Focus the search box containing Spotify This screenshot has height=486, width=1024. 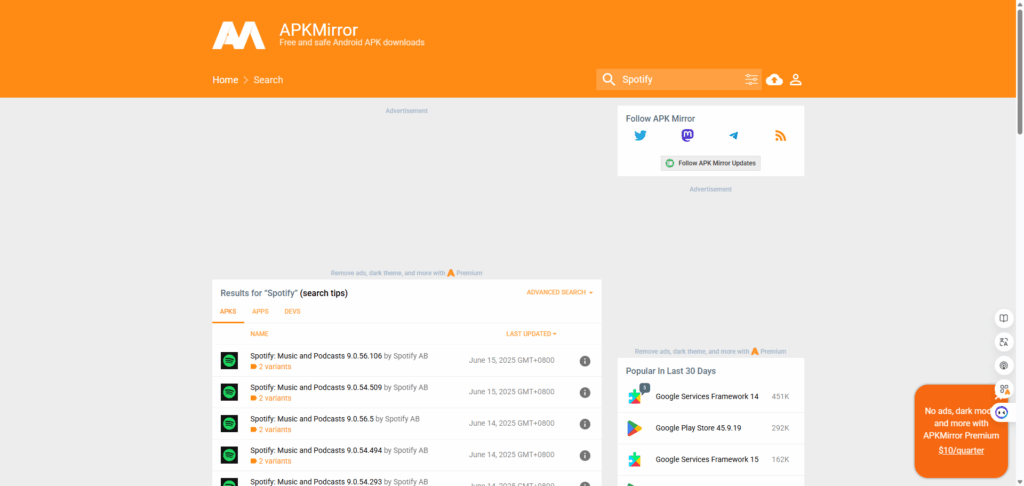[x=681, y=80]
